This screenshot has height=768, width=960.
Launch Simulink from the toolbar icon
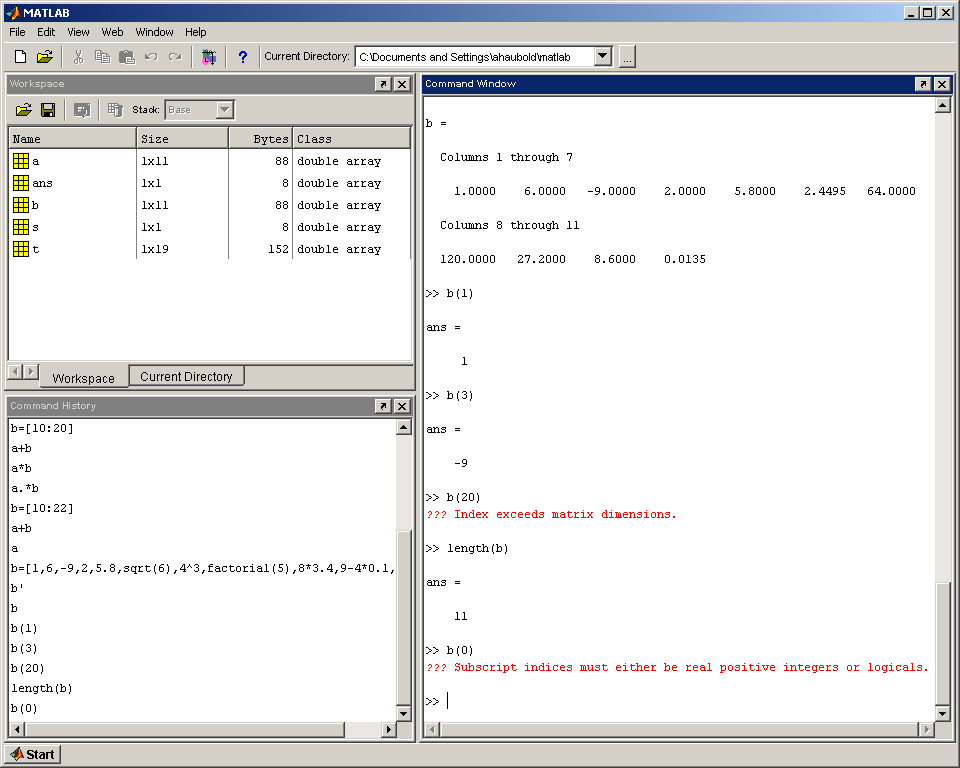tap(209, 57)
